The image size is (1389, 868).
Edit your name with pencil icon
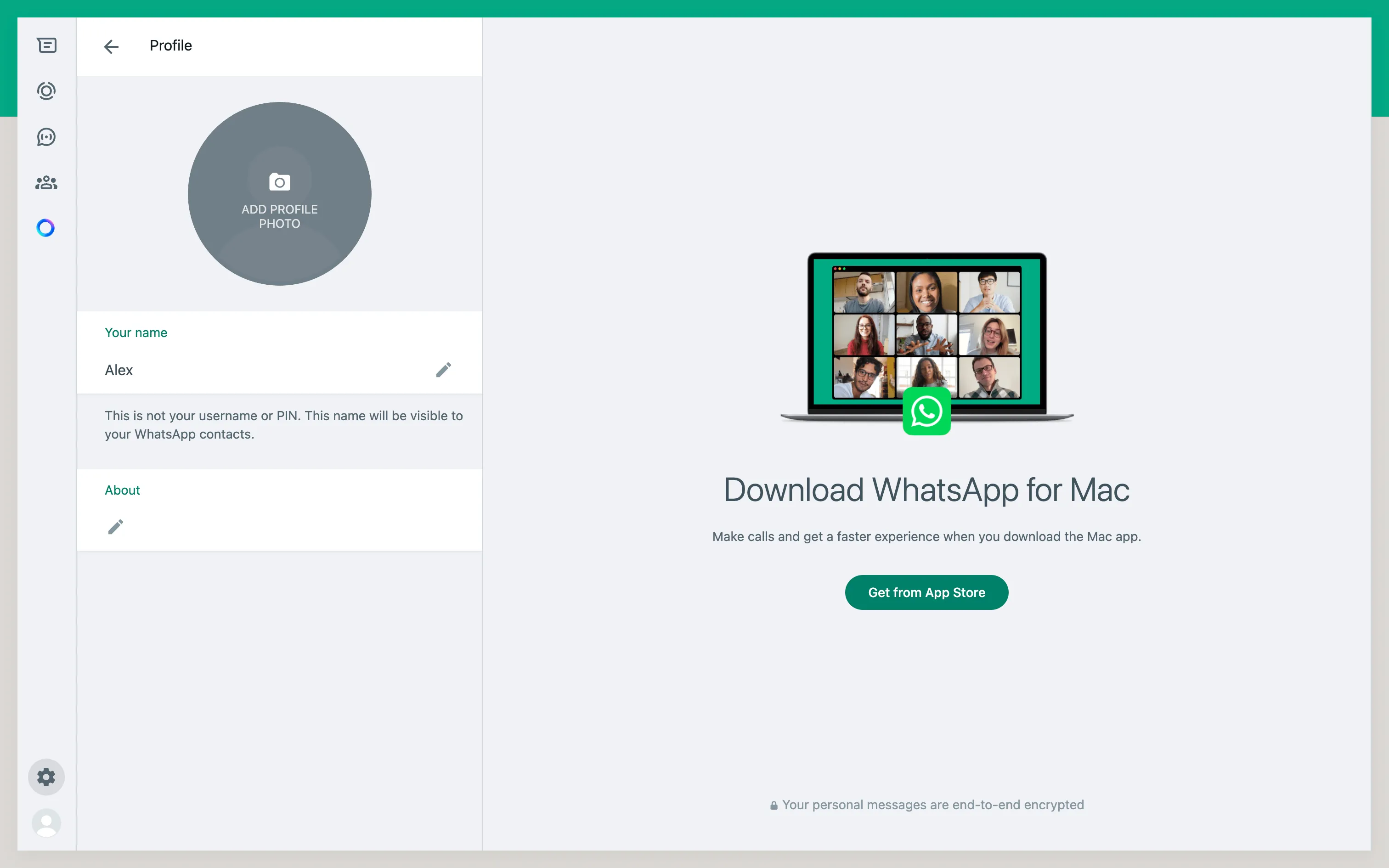[x=443, y=370]
